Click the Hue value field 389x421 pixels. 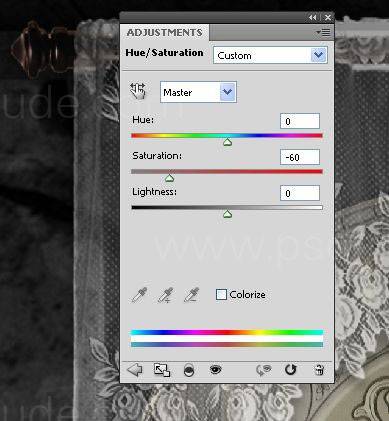point(300,121)
